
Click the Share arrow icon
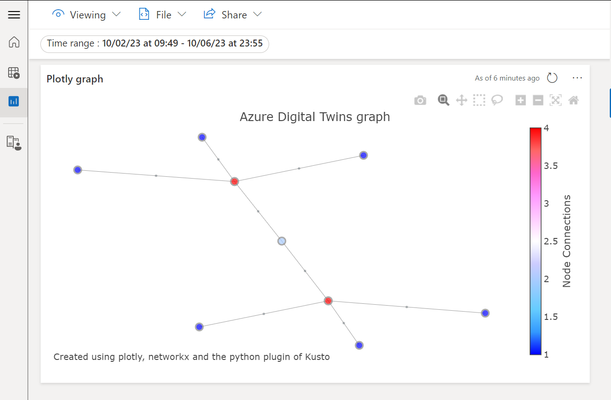pyautogui.click(x=209, y=14)
